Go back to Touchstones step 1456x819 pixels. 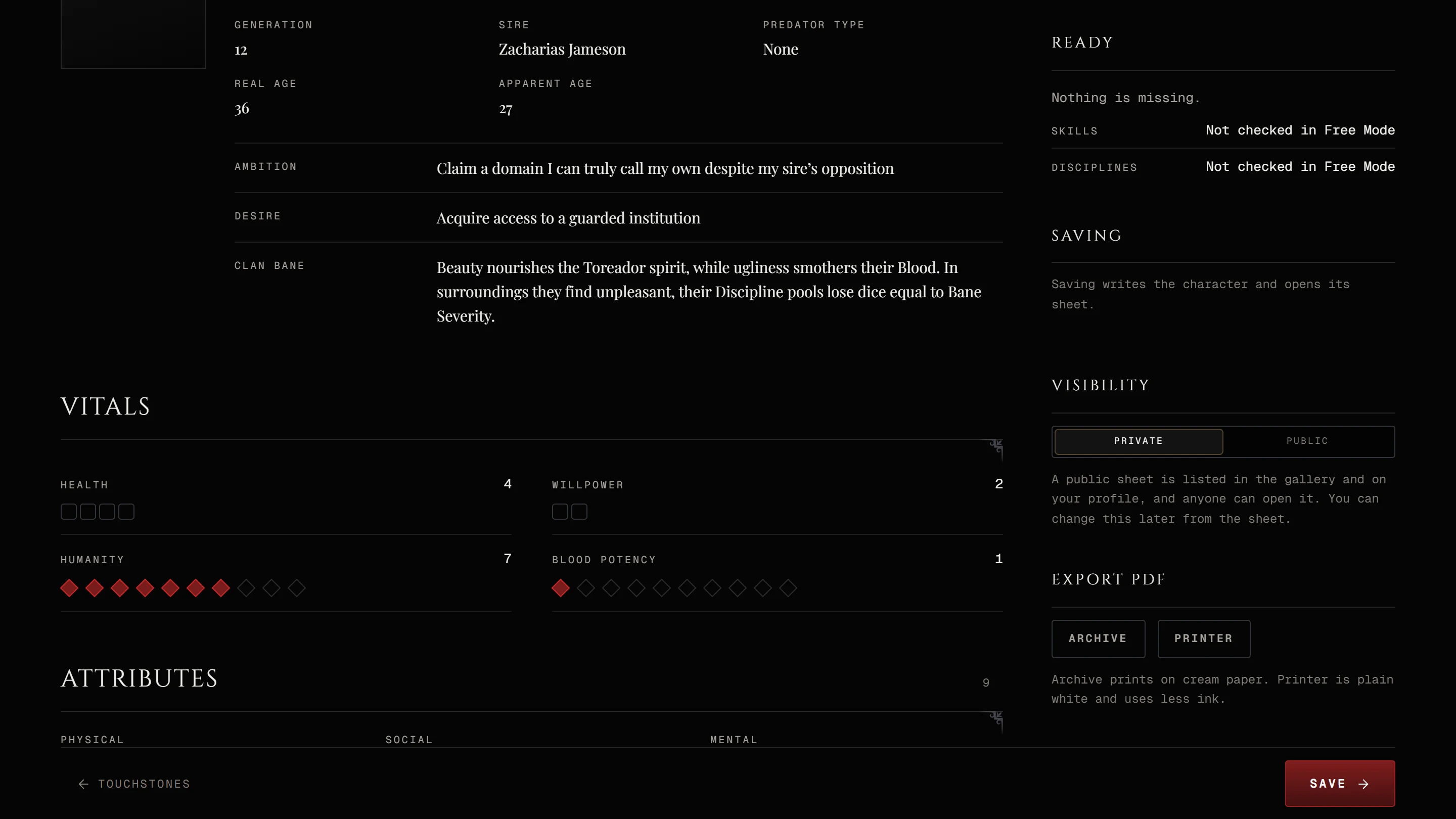134,784
